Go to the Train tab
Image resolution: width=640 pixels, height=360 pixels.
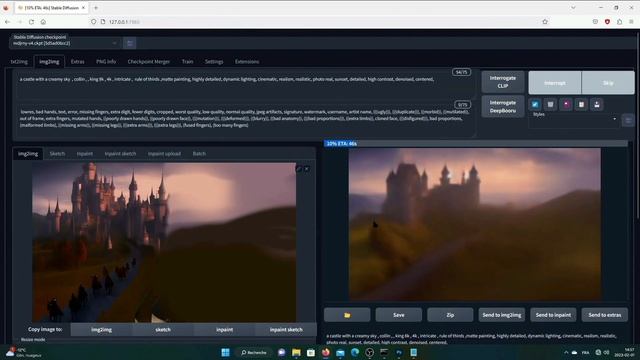pos(187,62)
